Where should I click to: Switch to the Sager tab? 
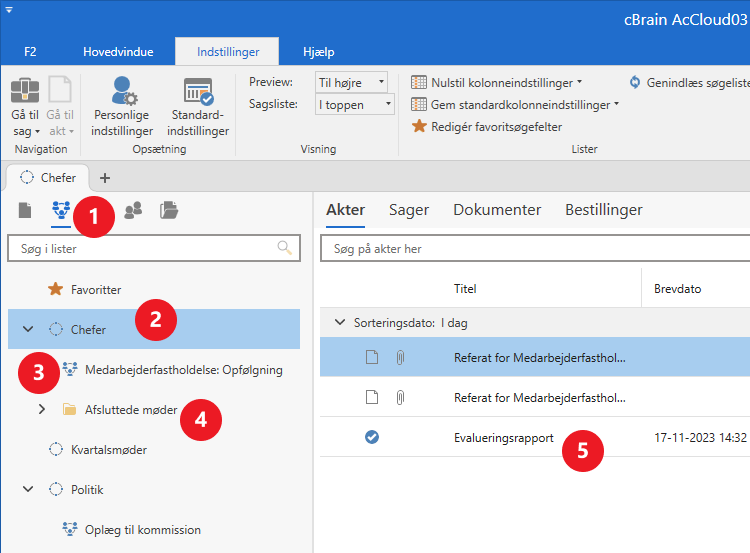[x=409, y=210]
